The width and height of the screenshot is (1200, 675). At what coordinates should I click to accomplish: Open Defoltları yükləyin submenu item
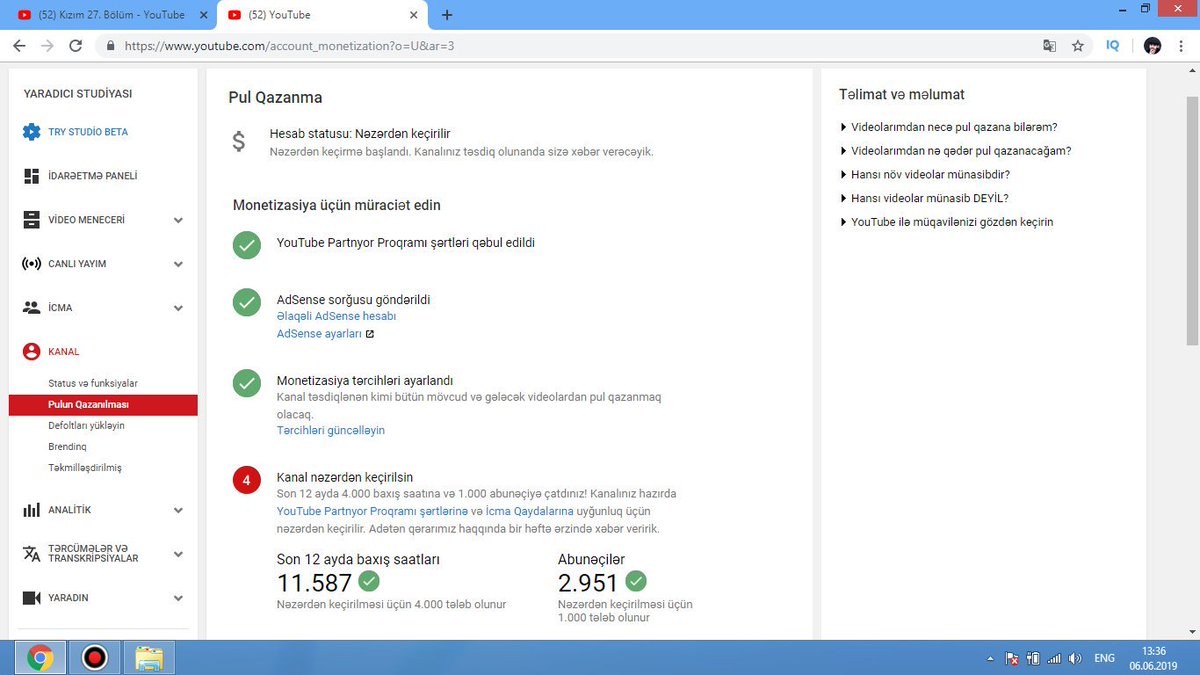[x=86, y=426]
